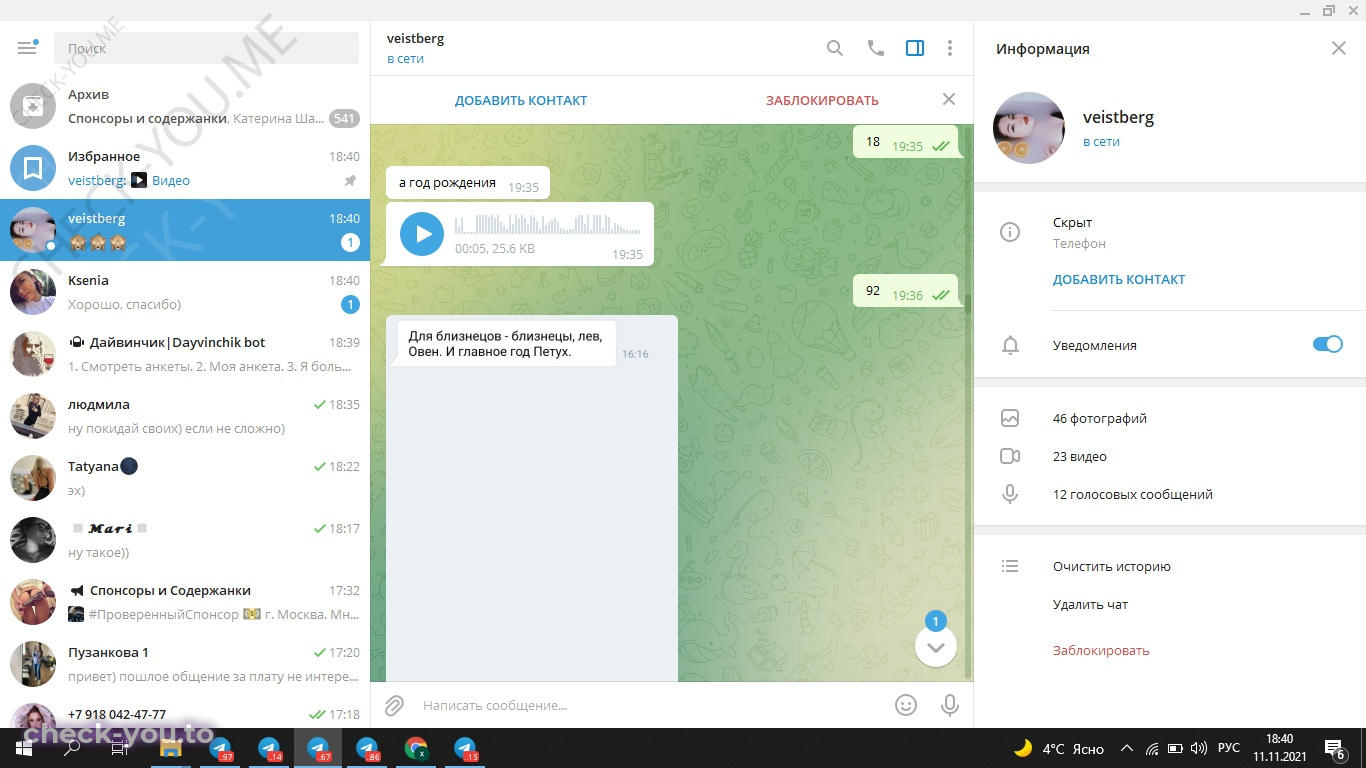The width and height of the screenshot is (1366, 768).
Task: Switch to the Telegram taskbar icon with badge 14
Action: point(269,747)
